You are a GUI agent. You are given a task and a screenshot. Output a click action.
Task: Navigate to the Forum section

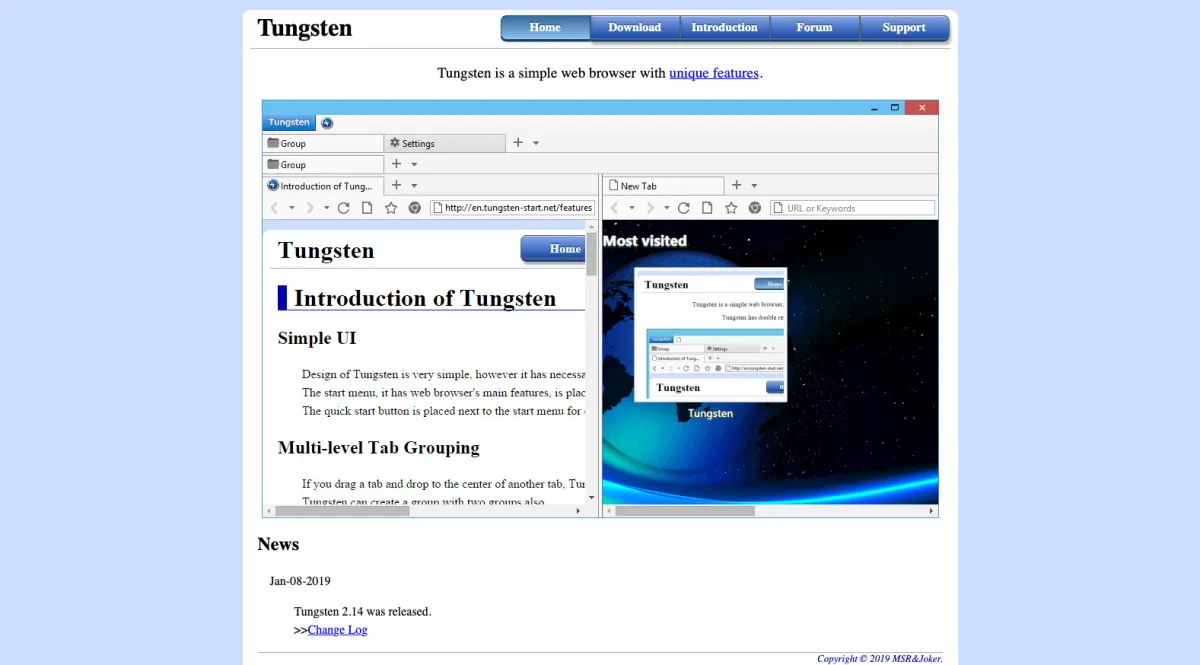[x=814, y=28]
